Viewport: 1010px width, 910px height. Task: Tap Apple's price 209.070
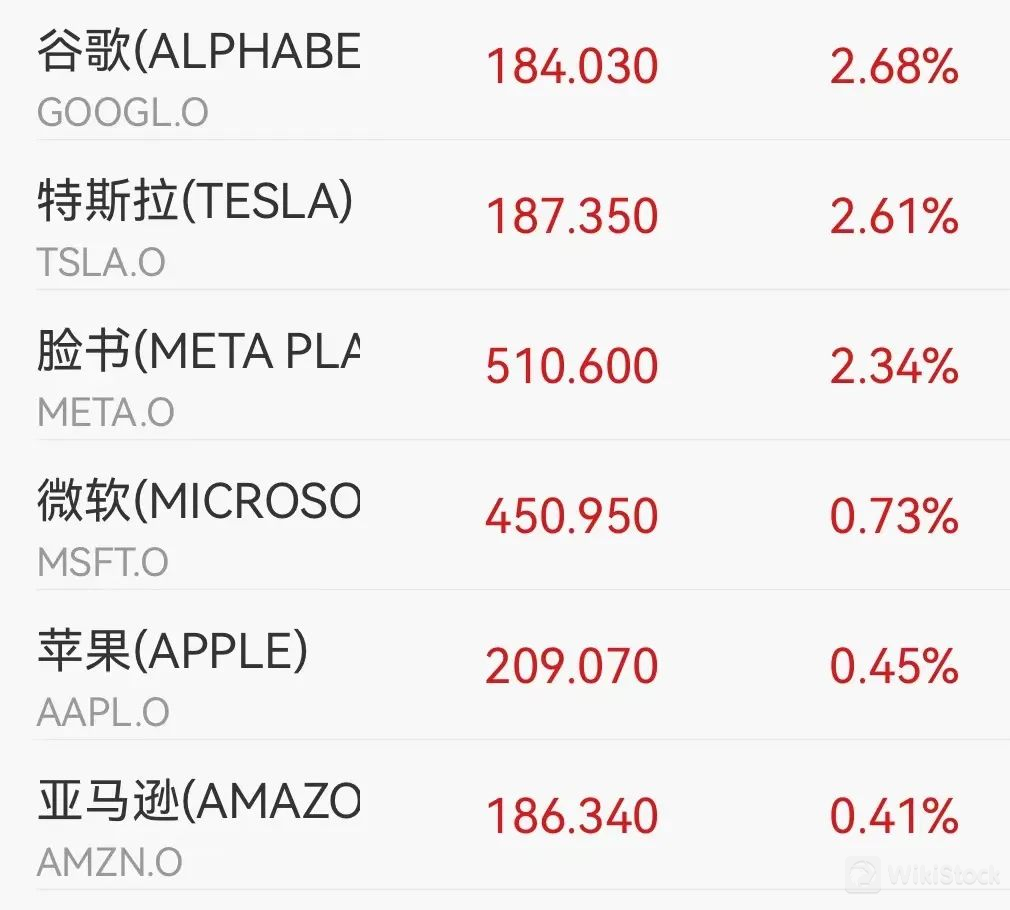(x=572, y=667)
